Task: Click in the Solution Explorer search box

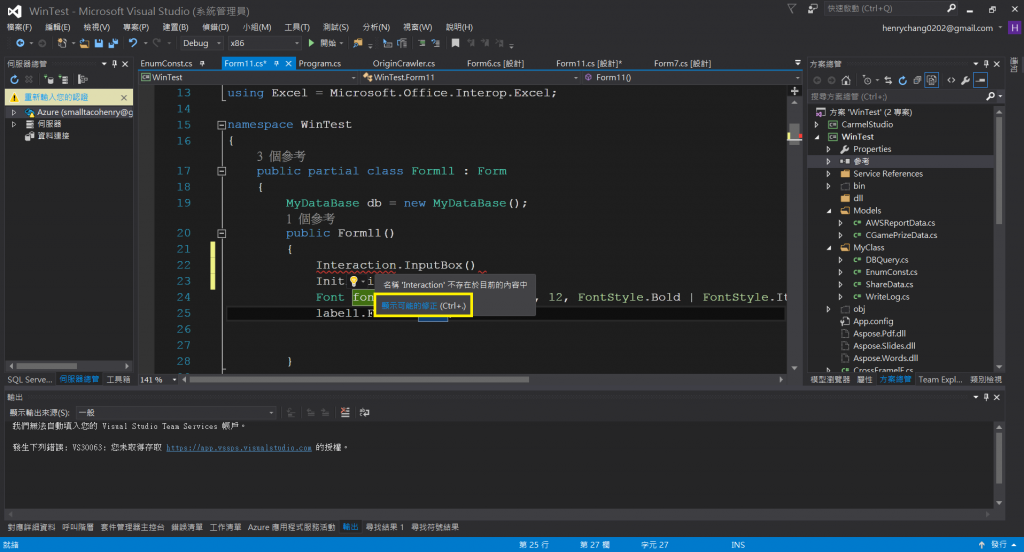Action: 896,97
